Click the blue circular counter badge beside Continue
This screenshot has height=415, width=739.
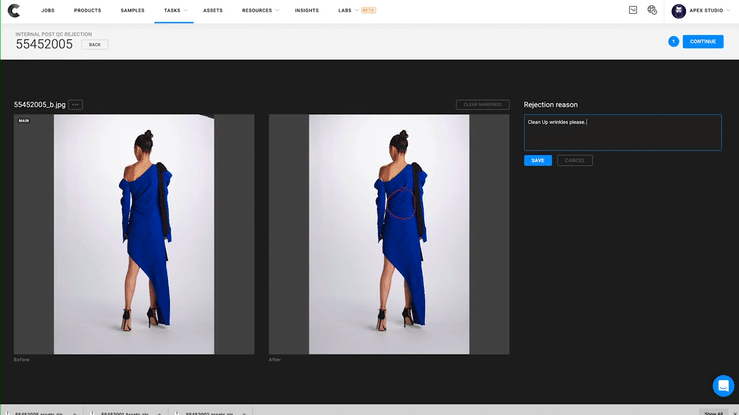coord(673,41)
